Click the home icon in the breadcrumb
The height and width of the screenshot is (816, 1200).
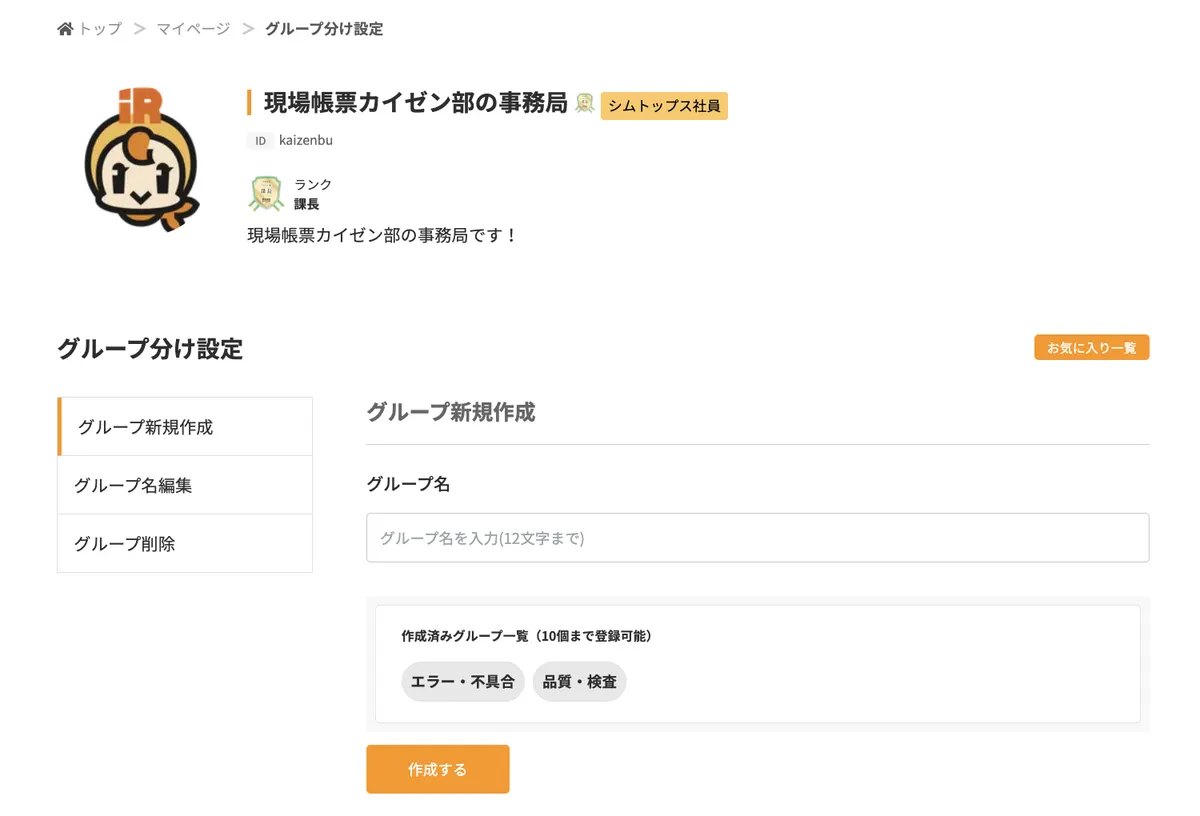click(x=66, y=29)
